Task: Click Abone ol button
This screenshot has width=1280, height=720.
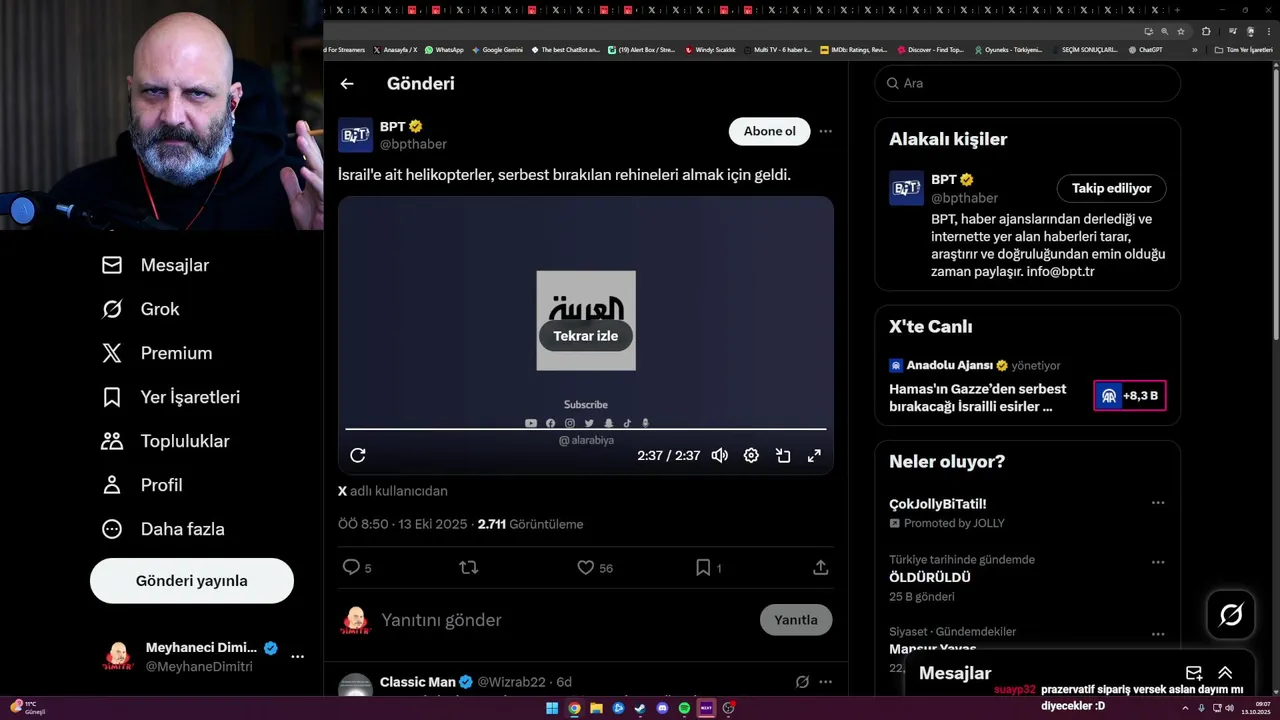Action: click(769, 131)
